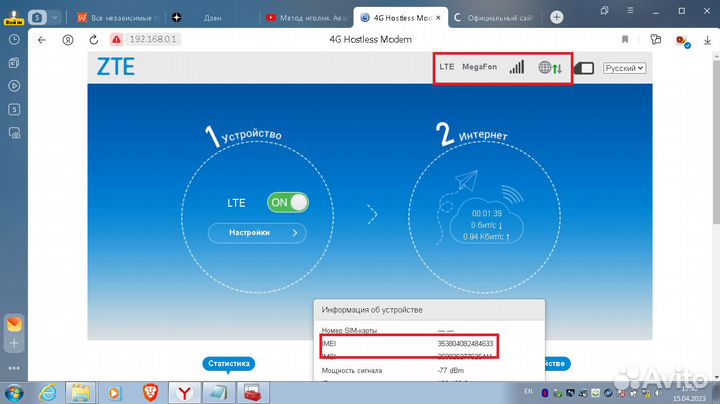Click the connection time 00:01:39
Screen dimensions: 720x404
(487, 213)
